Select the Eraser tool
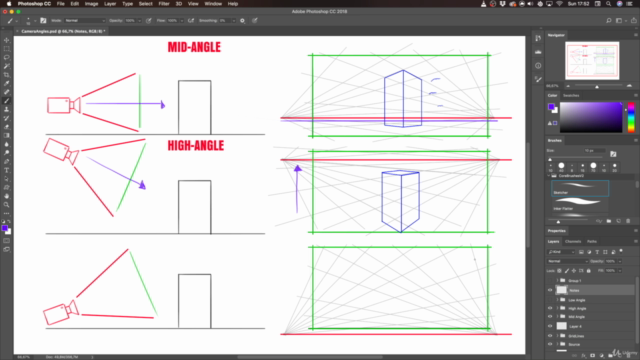 click(7, 127)
